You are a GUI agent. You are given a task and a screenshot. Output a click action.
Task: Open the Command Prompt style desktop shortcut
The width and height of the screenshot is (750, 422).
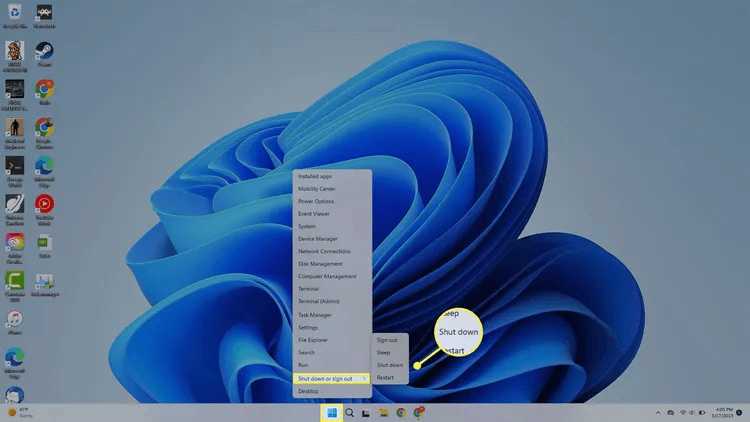(15, 166)
